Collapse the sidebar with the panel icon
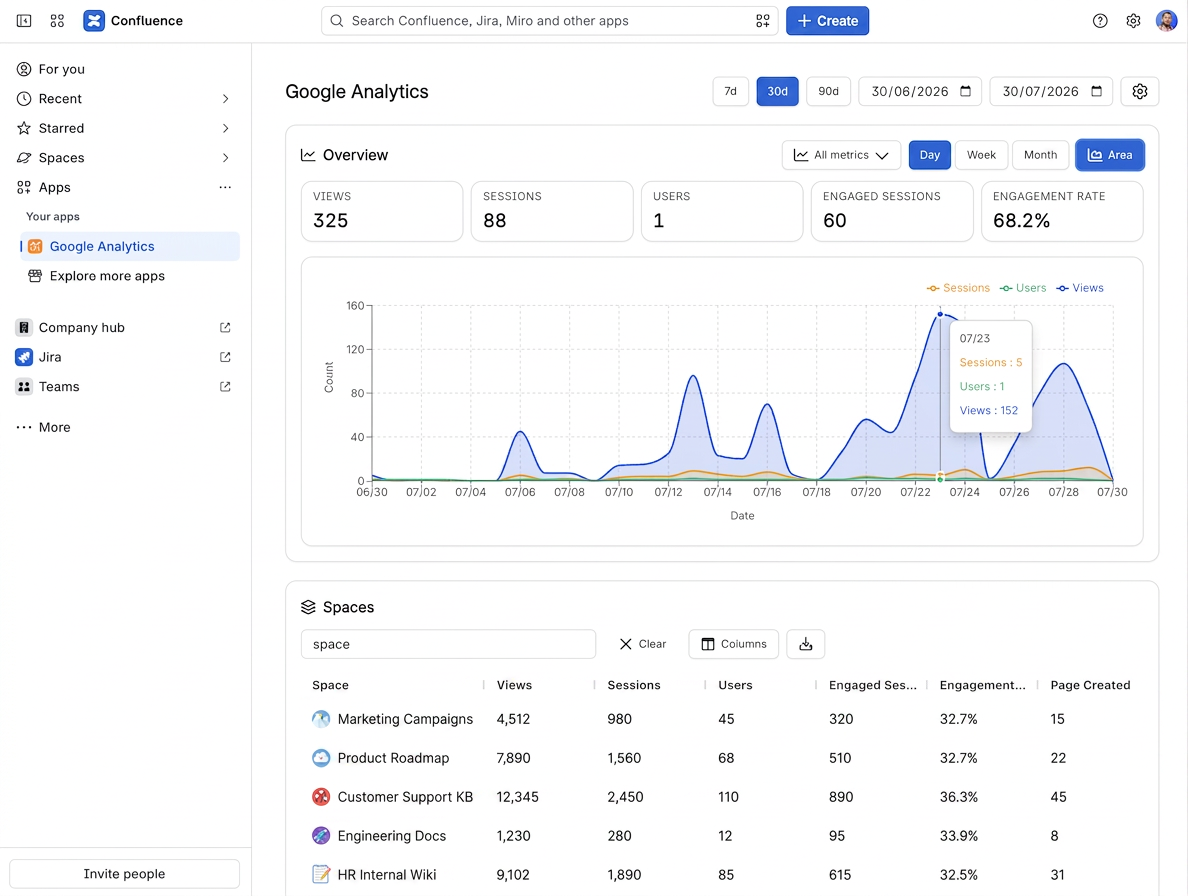 tap(24, 20)
